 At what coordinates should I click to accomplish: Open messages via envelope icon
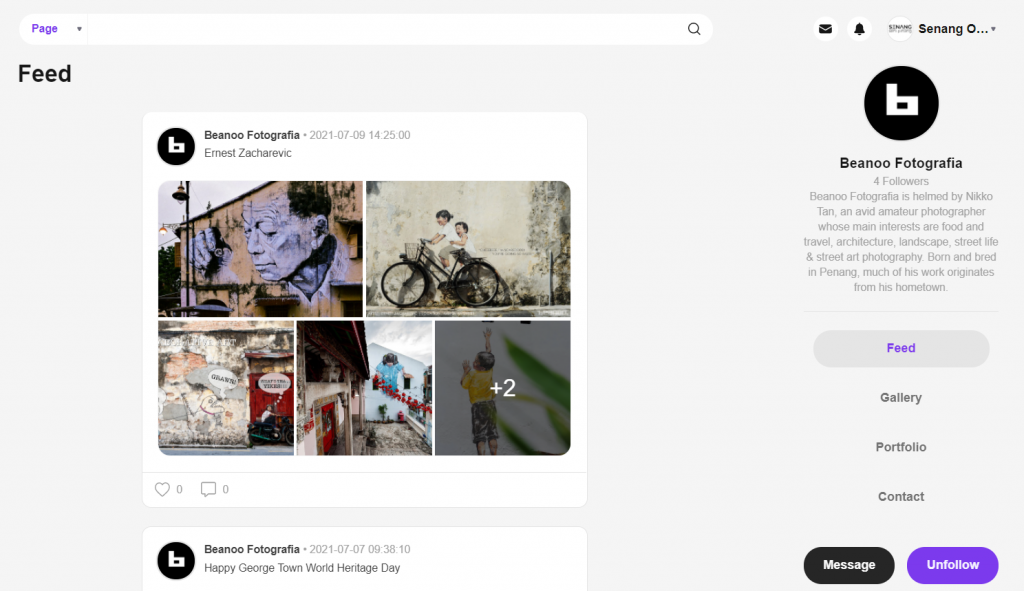[825, 29]
